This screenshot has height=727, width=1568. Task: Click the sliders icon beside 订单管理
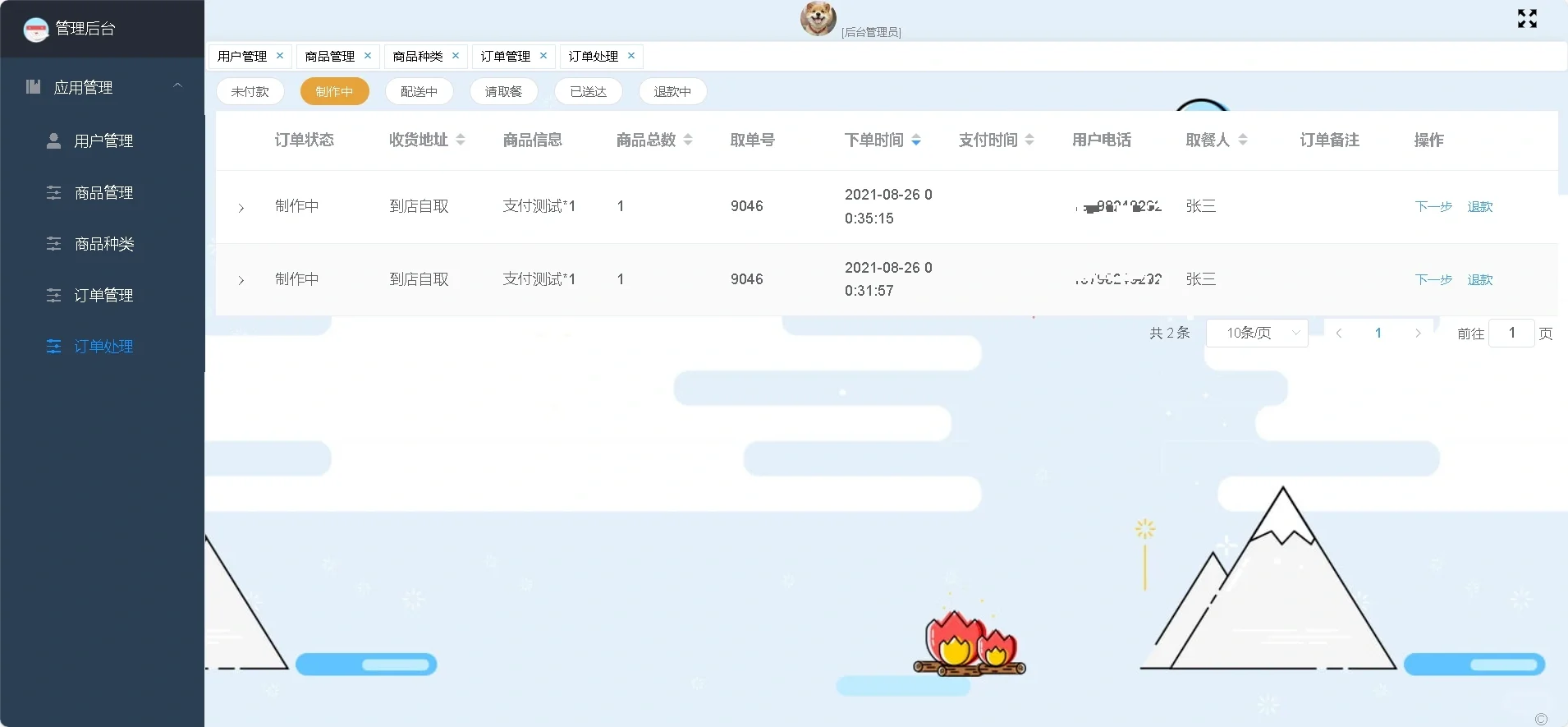click(53, 295)
